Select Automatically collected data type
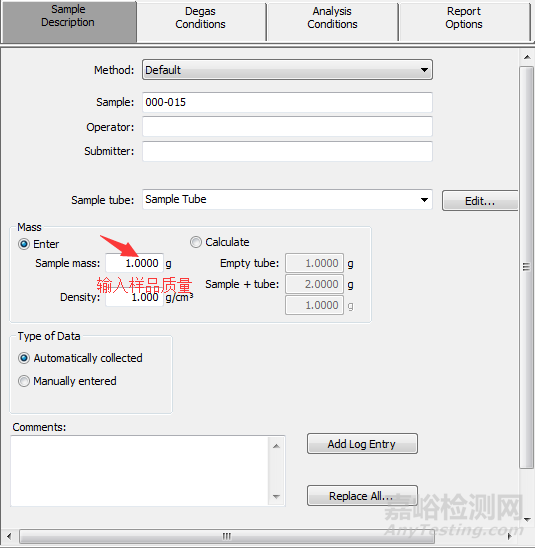 click(24, 358)
